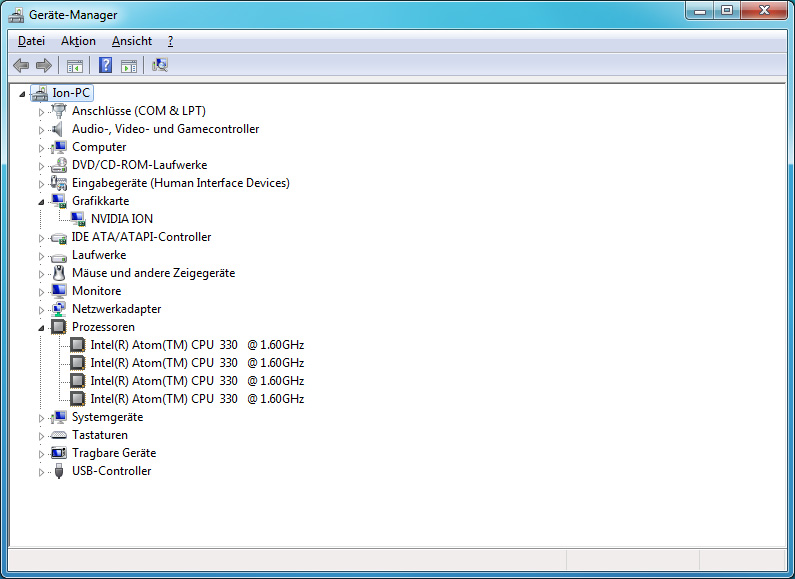The height and width of the screenshot is (579, 795).
Task: Select the third Intel Atom CPU 330 entry
Action: pyautogui.click(x=197, y=381)
